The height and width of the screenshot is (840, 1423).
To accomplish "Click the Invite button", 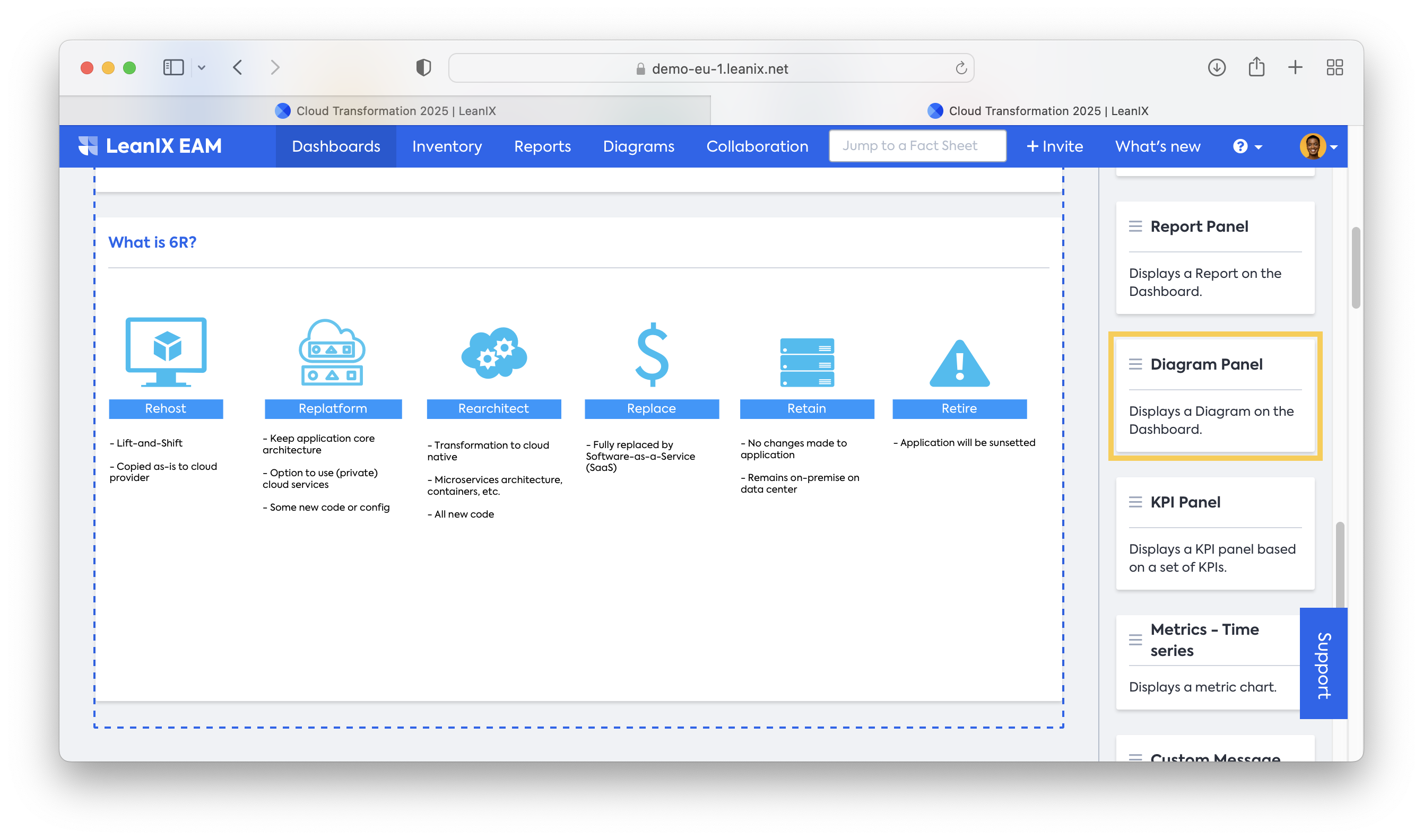I will (1054, 146).
